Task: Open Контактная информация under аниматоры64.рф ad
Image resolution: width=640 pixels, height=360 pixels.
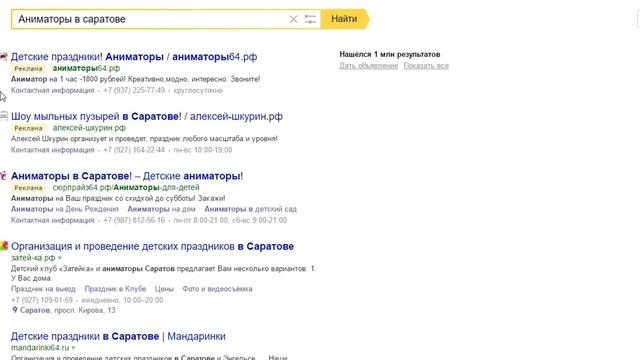Action: click(x=52, y=90)
